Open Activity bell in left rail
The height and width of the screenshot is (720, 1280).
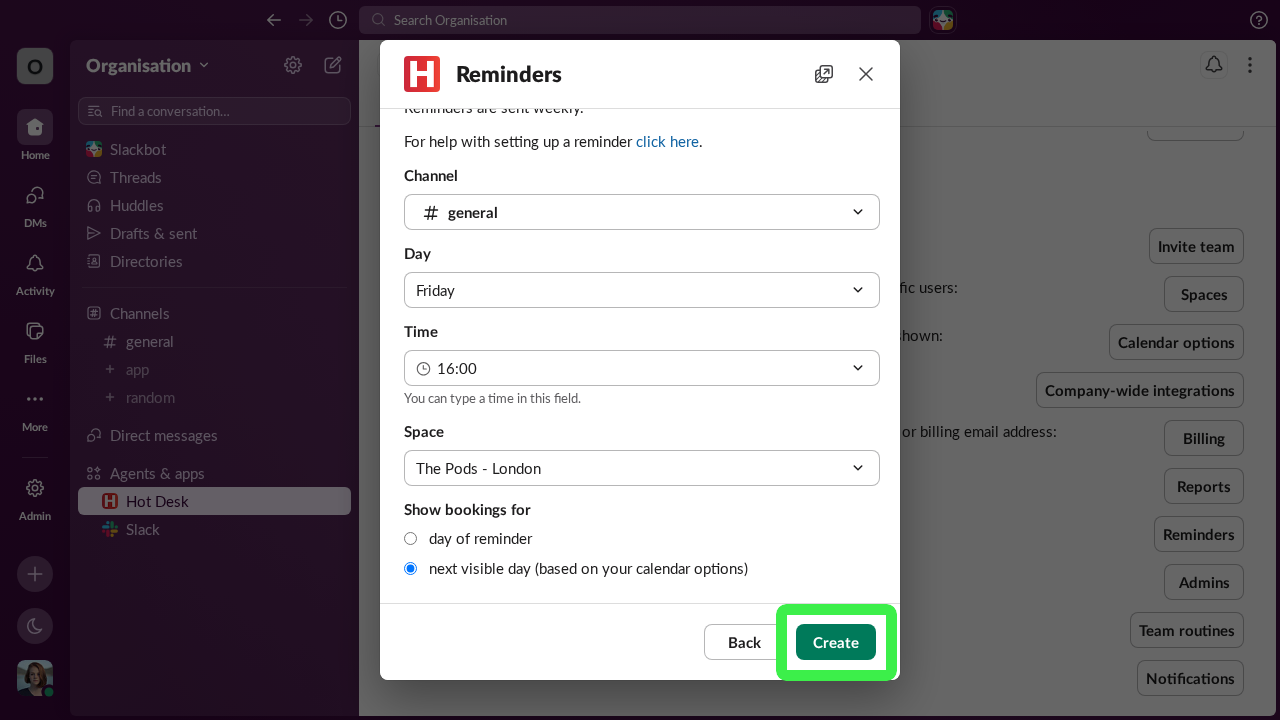35,272
